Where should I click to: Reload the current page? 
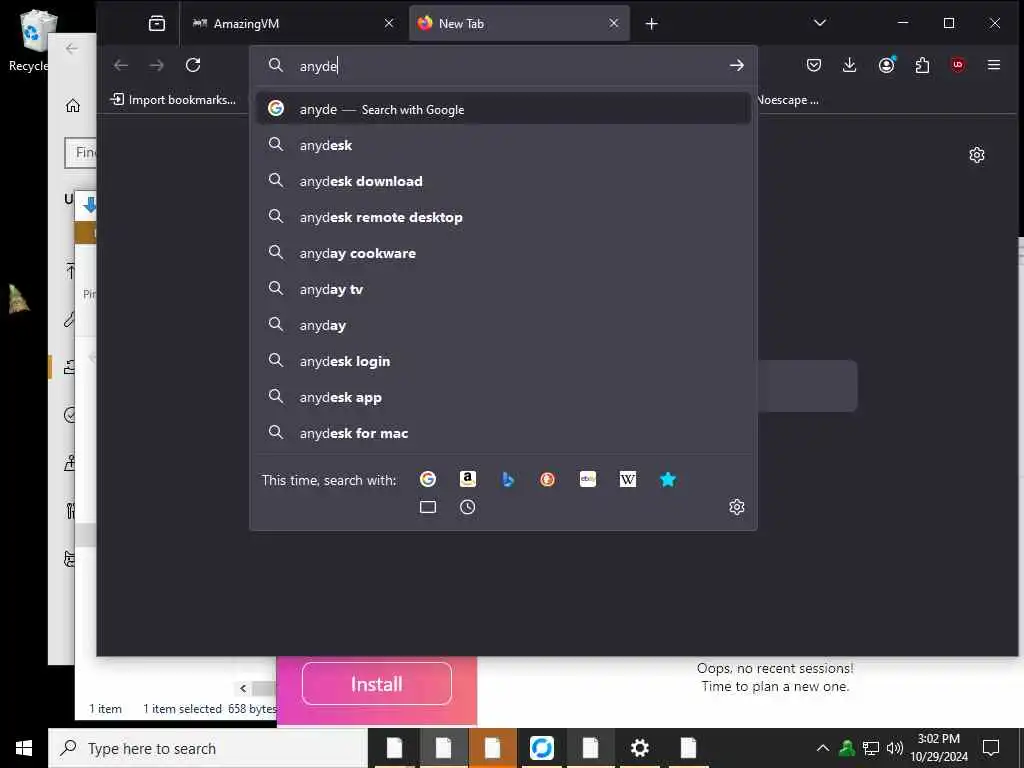click(193, 65)
